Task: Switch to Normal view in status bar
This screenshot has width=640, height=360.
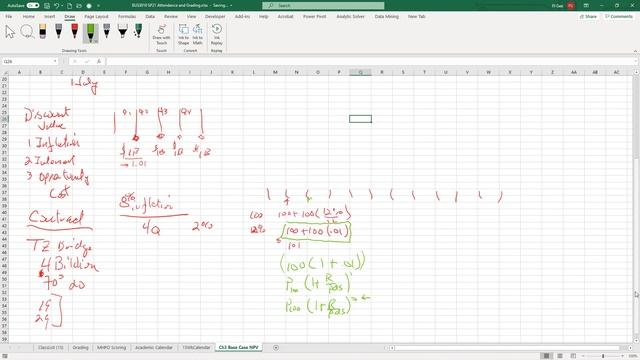Action: tap(546, 356)
